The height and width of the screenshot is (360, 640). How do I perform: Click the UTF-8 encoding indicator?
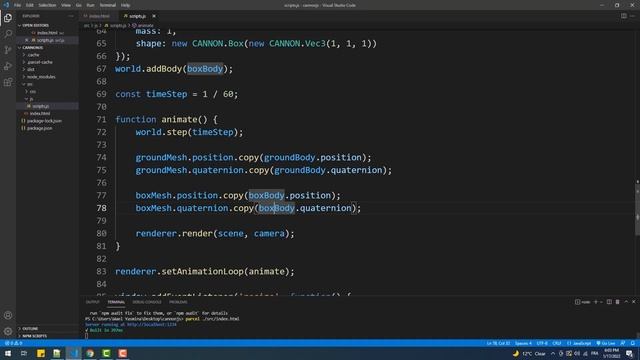542,343
